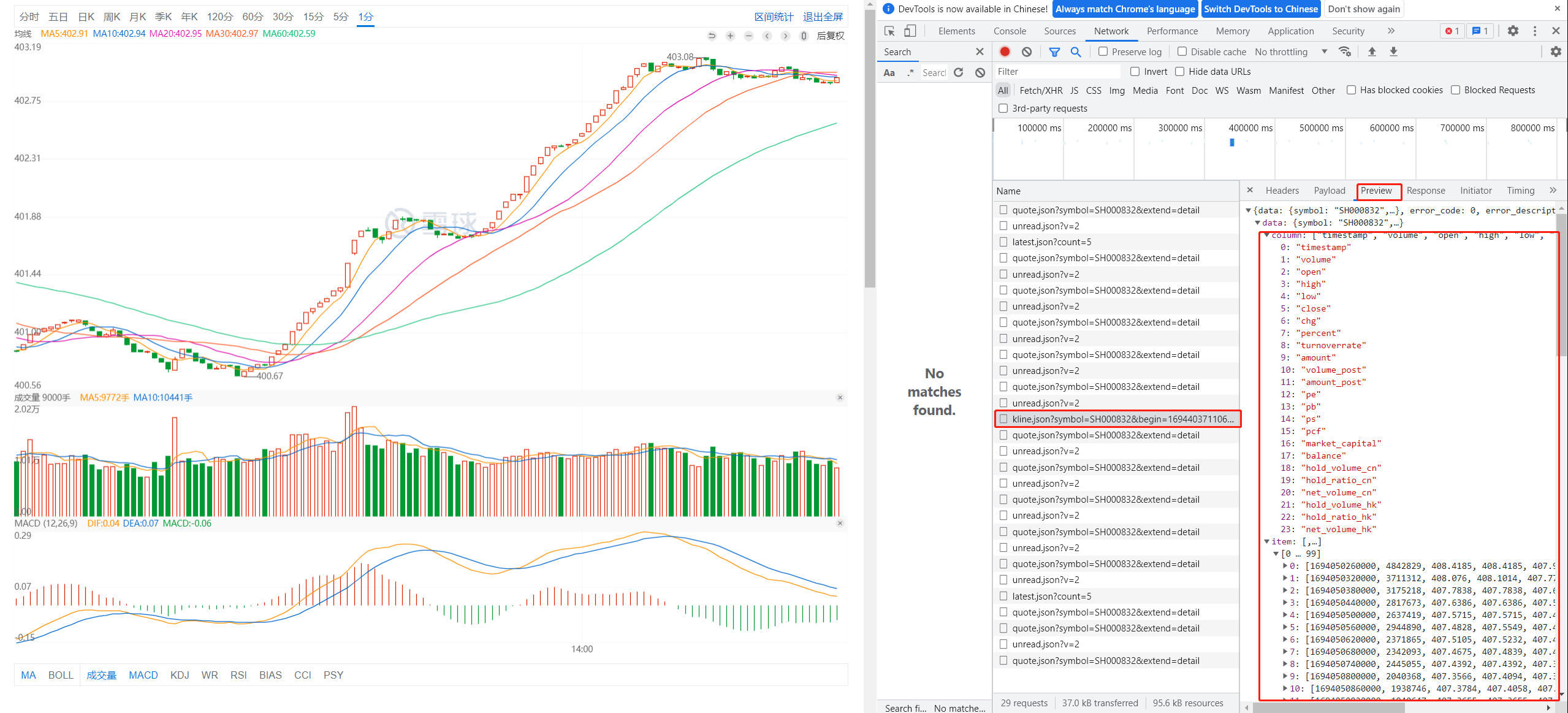Click the inspect element picker icon
Image resolution: width=1568 pixels, height=713 pixels.
[x=889, y=31]
